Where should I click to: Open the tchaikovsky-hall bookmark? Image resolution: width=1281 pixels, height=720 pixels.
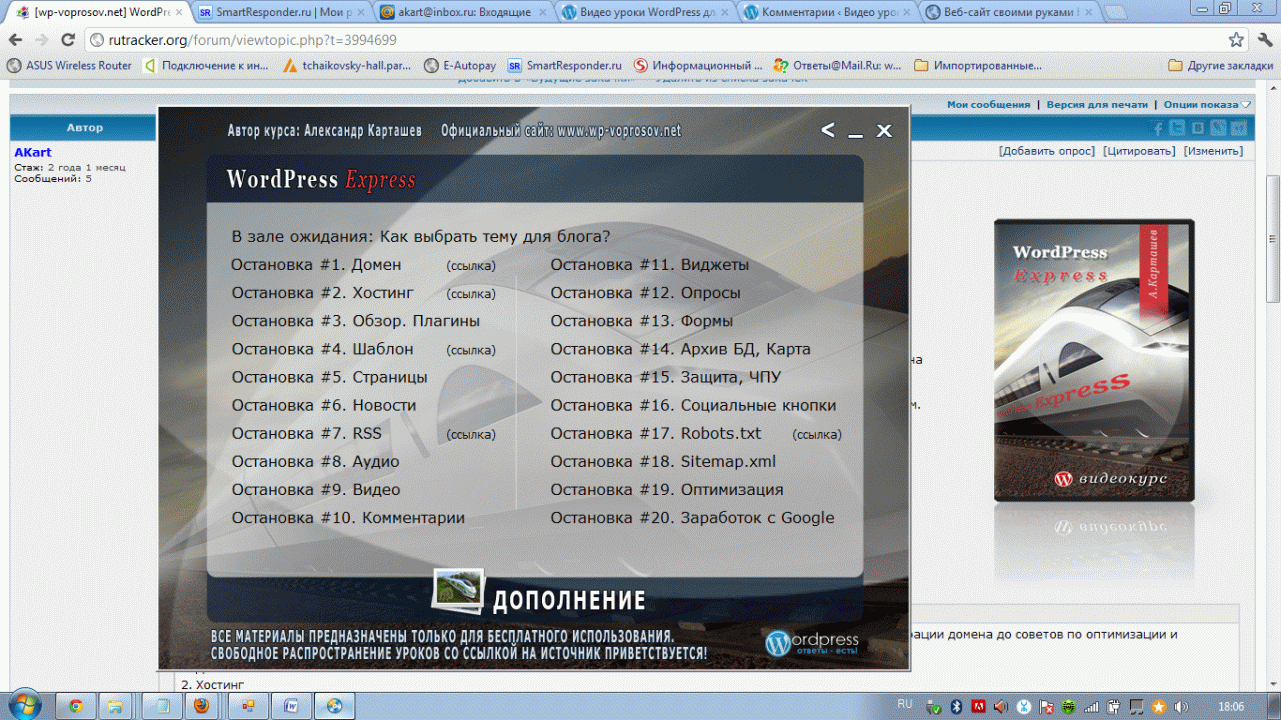pyautogui.click(x=345, y=65)
